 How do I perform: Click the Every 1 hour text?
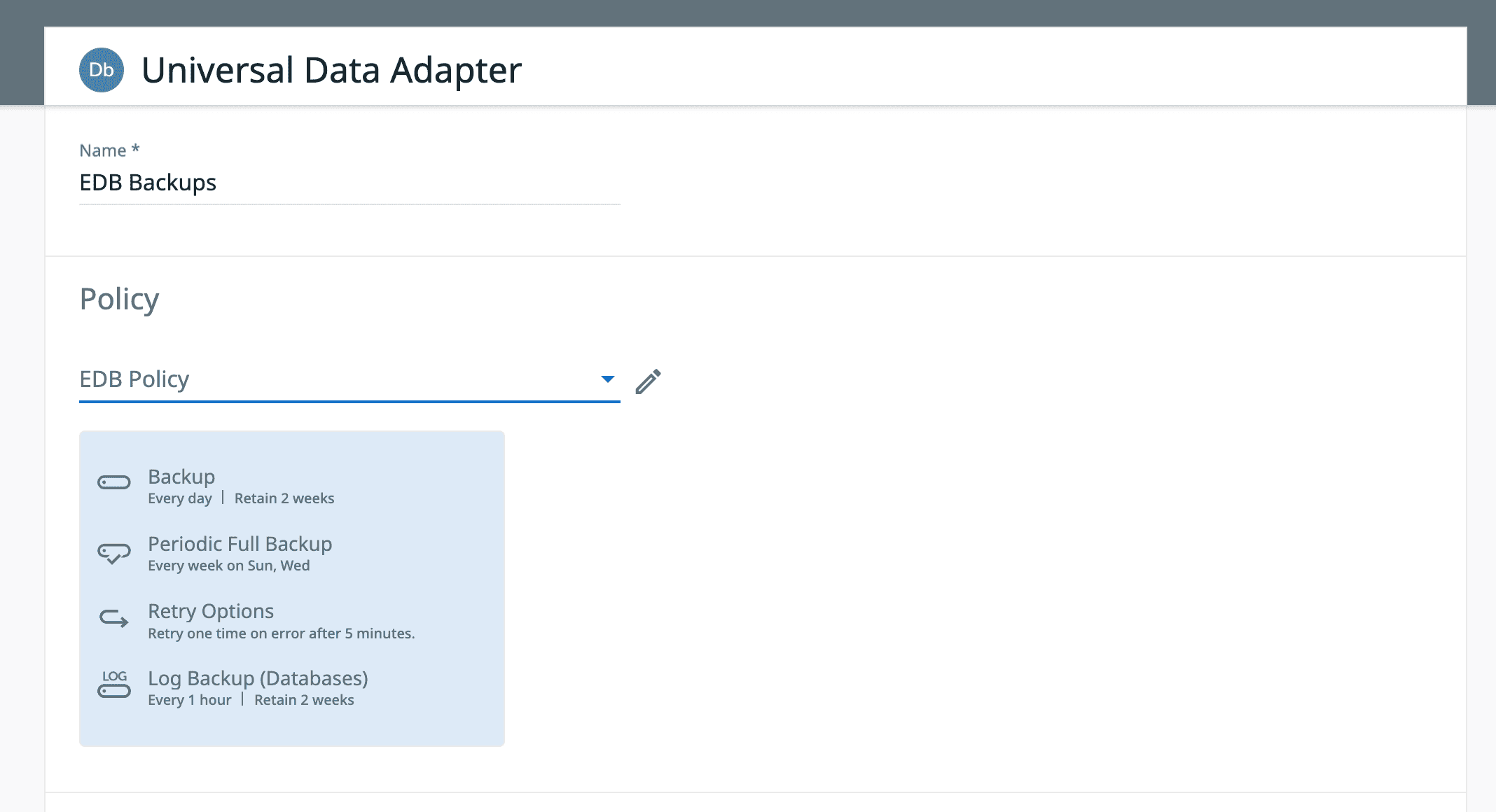[x=189, y=700]
